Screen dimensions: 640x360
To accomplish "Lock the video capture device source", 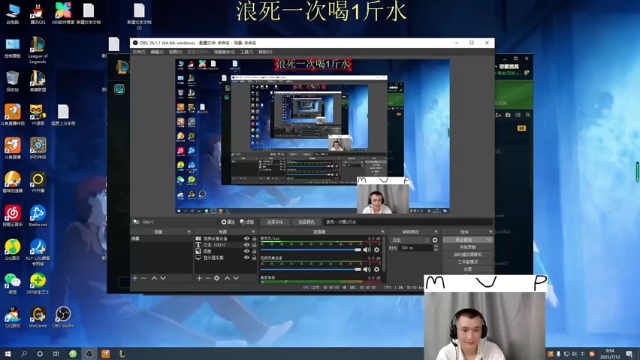I will tap(254, 238).
